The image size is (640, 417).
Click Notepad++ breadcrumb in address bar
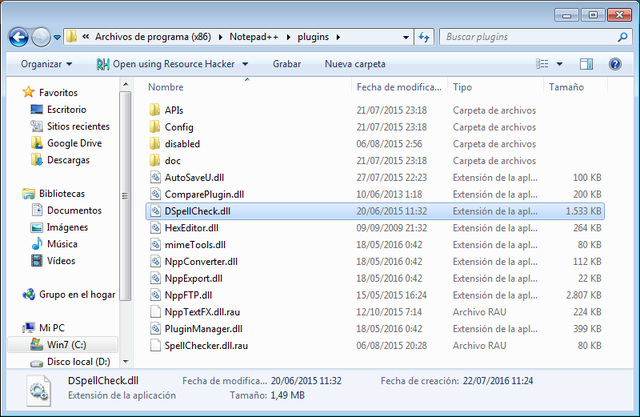click(253, 37)
